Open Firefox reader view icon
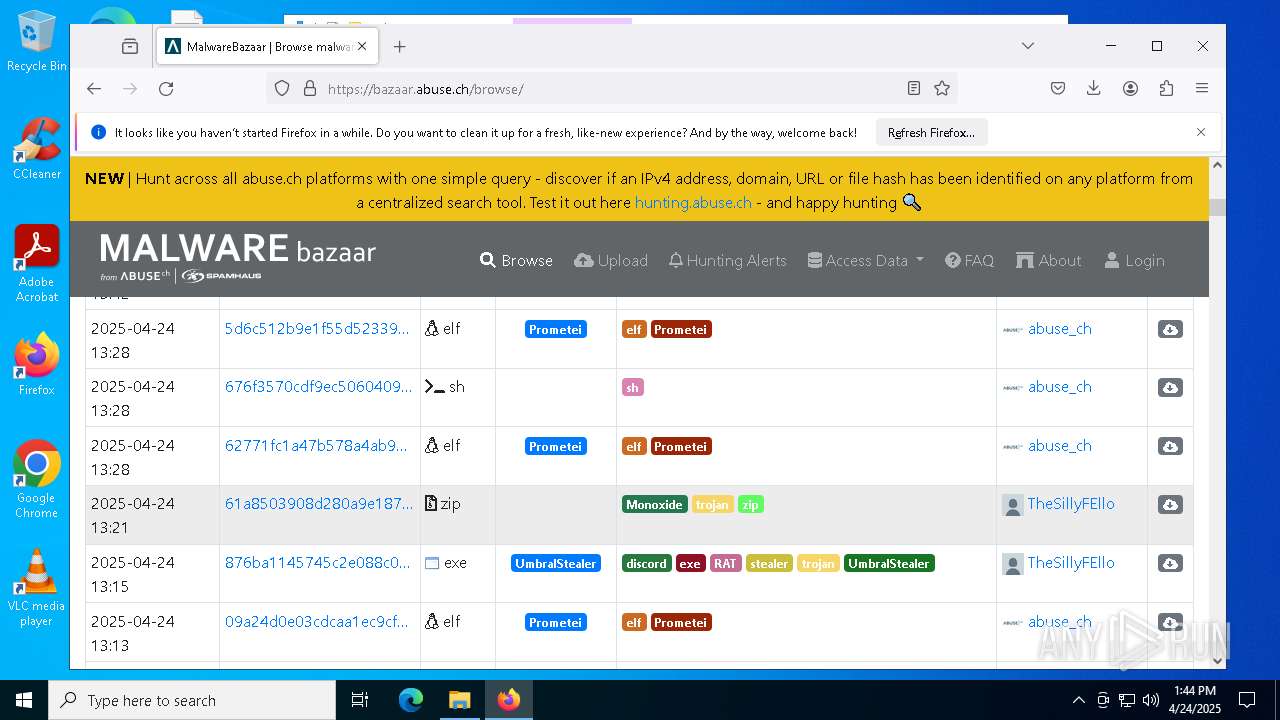This screenshot has height=720, width=1280. pyautogui.click(x=914, y=88)
